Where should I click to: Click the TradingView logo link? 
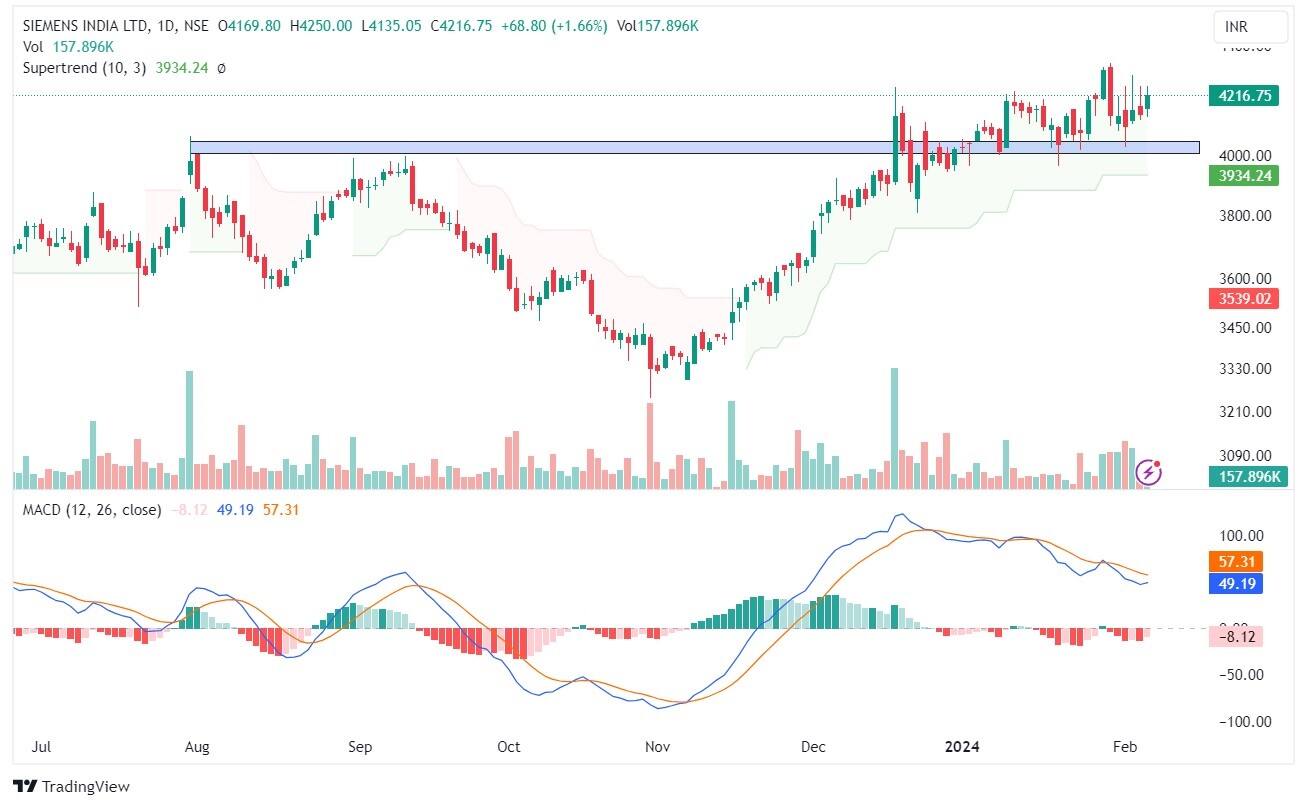[x=71, y=787]
